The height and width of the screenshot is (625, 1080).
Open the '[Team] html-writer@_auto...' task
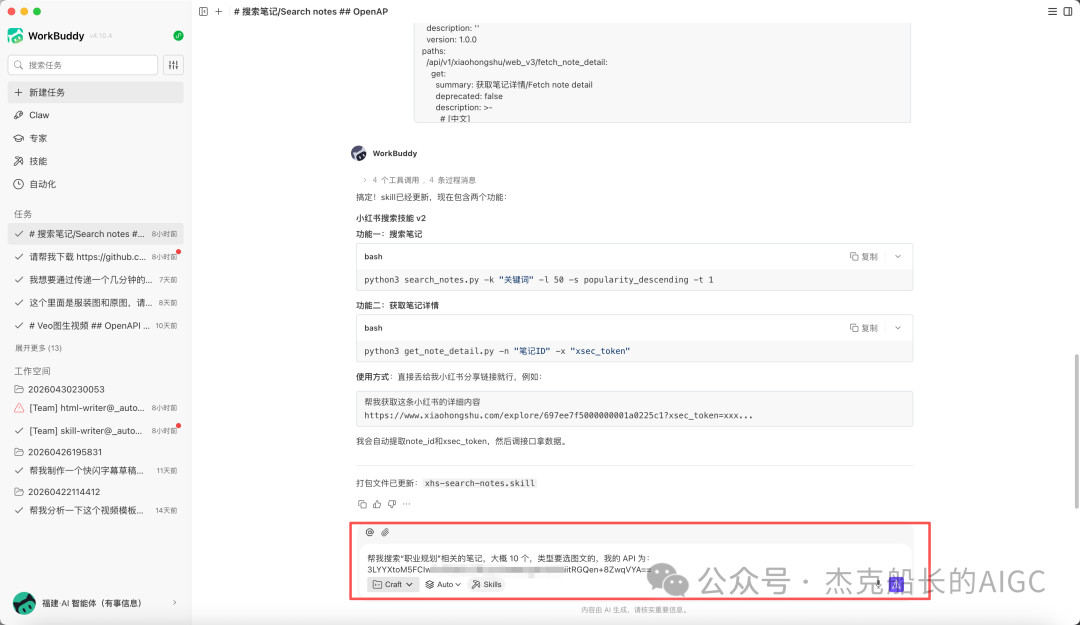[96, 408]
